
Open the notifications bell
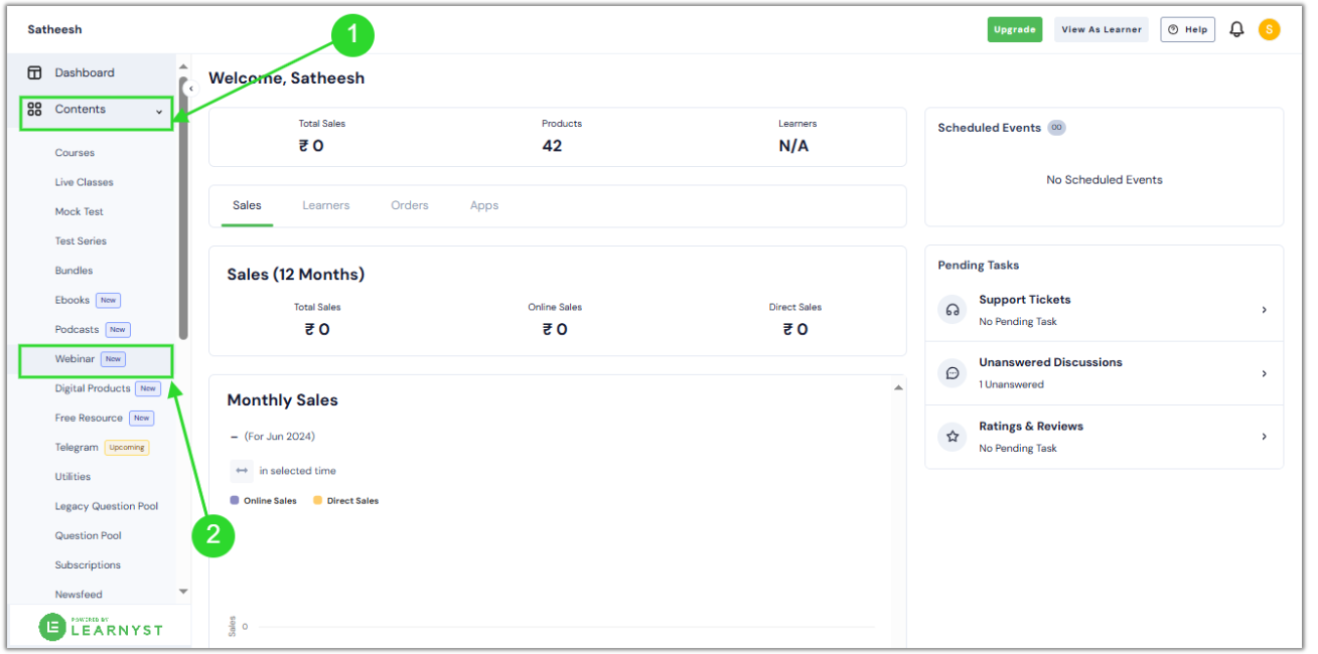[1236, 29]
